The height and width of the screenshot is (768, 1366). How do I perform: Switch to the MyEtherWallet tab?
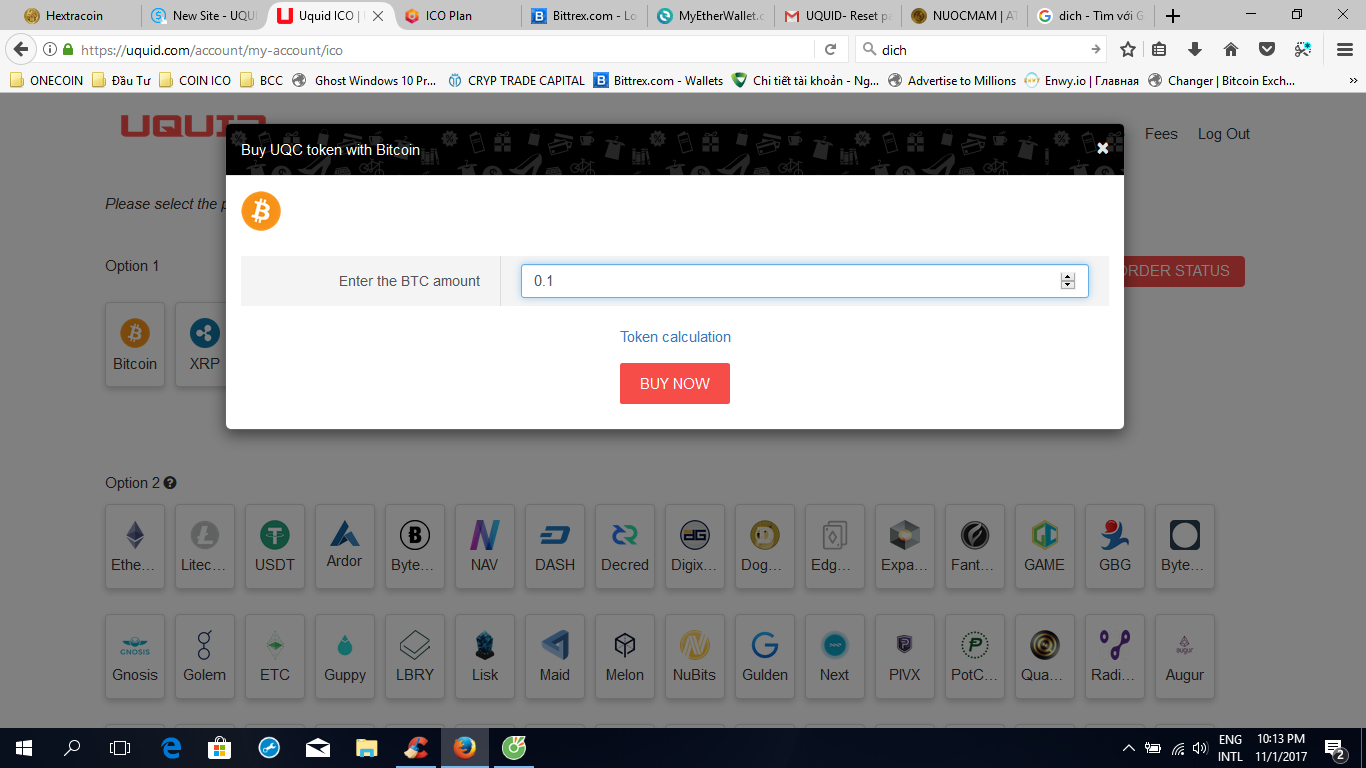coord(709,16)
